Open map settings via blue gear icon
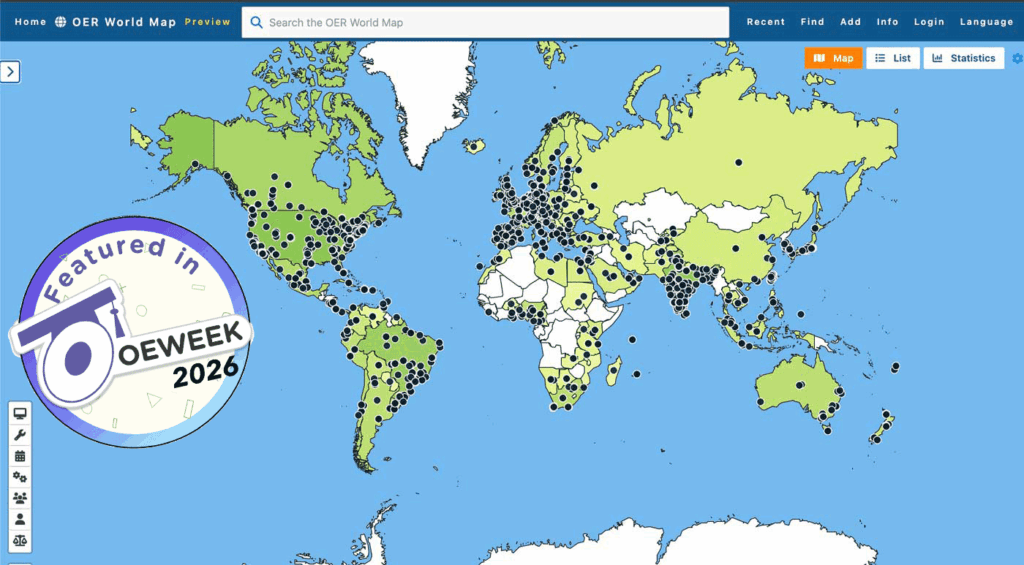The width and height of the screenshot is (1024, 565). tap(1017, 58)
